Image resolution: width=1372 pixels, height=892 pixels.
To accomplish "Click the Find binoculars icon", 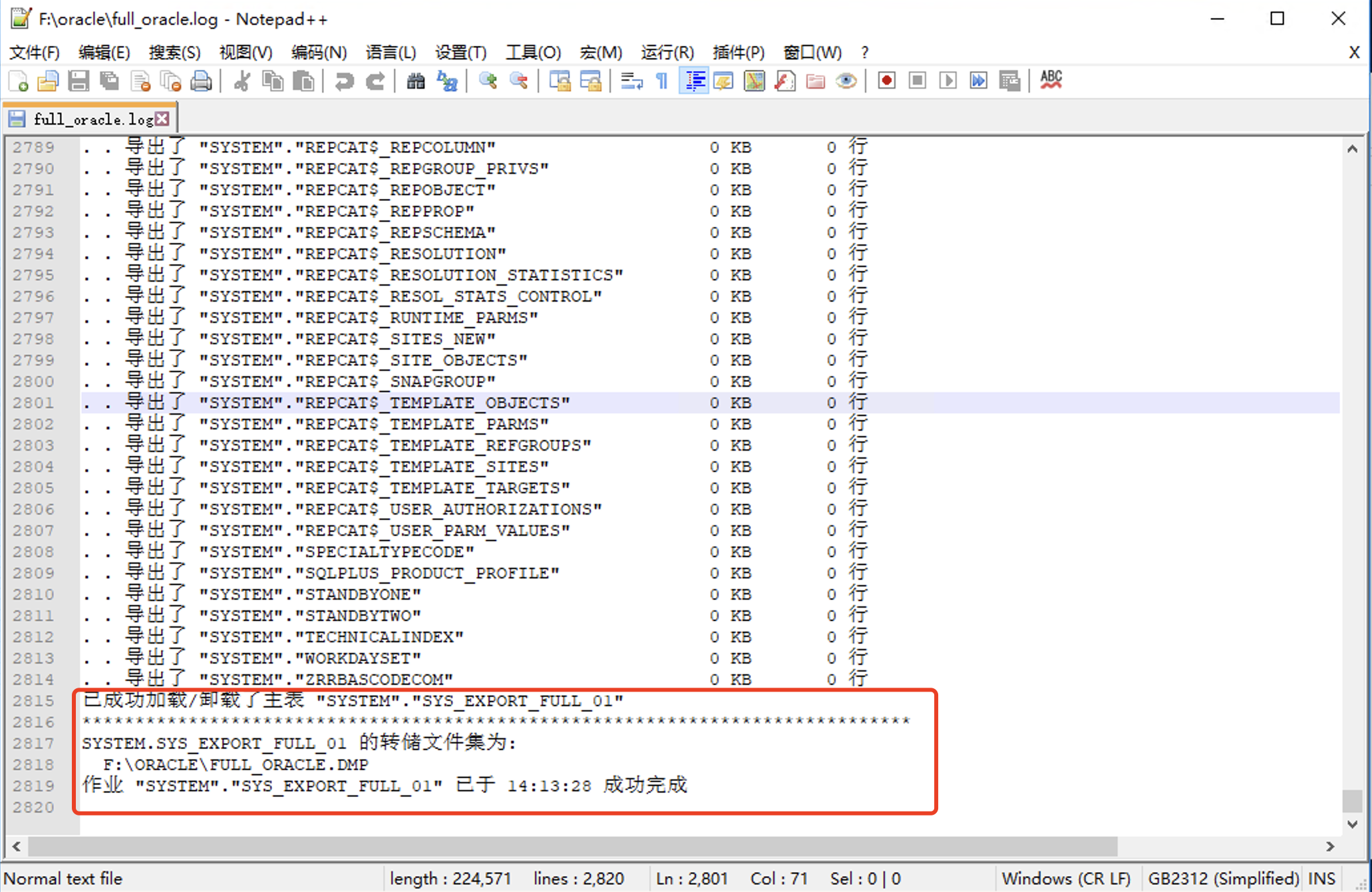I will click(416, 81).
